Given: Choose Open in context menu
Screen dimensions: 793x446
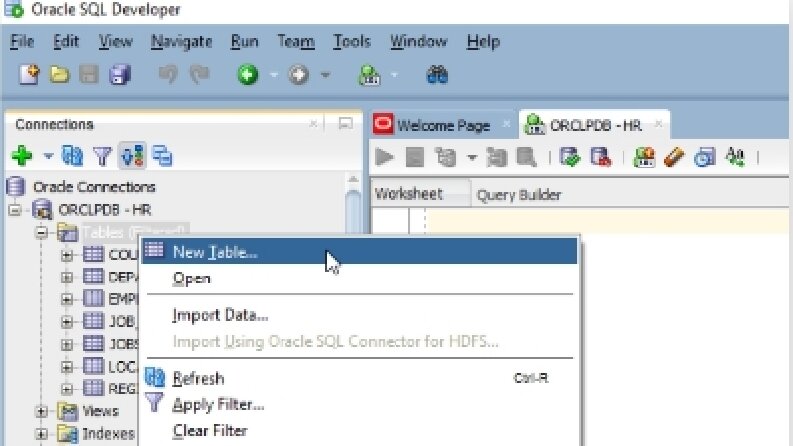Looking at the screenshot, I should 359,278.
